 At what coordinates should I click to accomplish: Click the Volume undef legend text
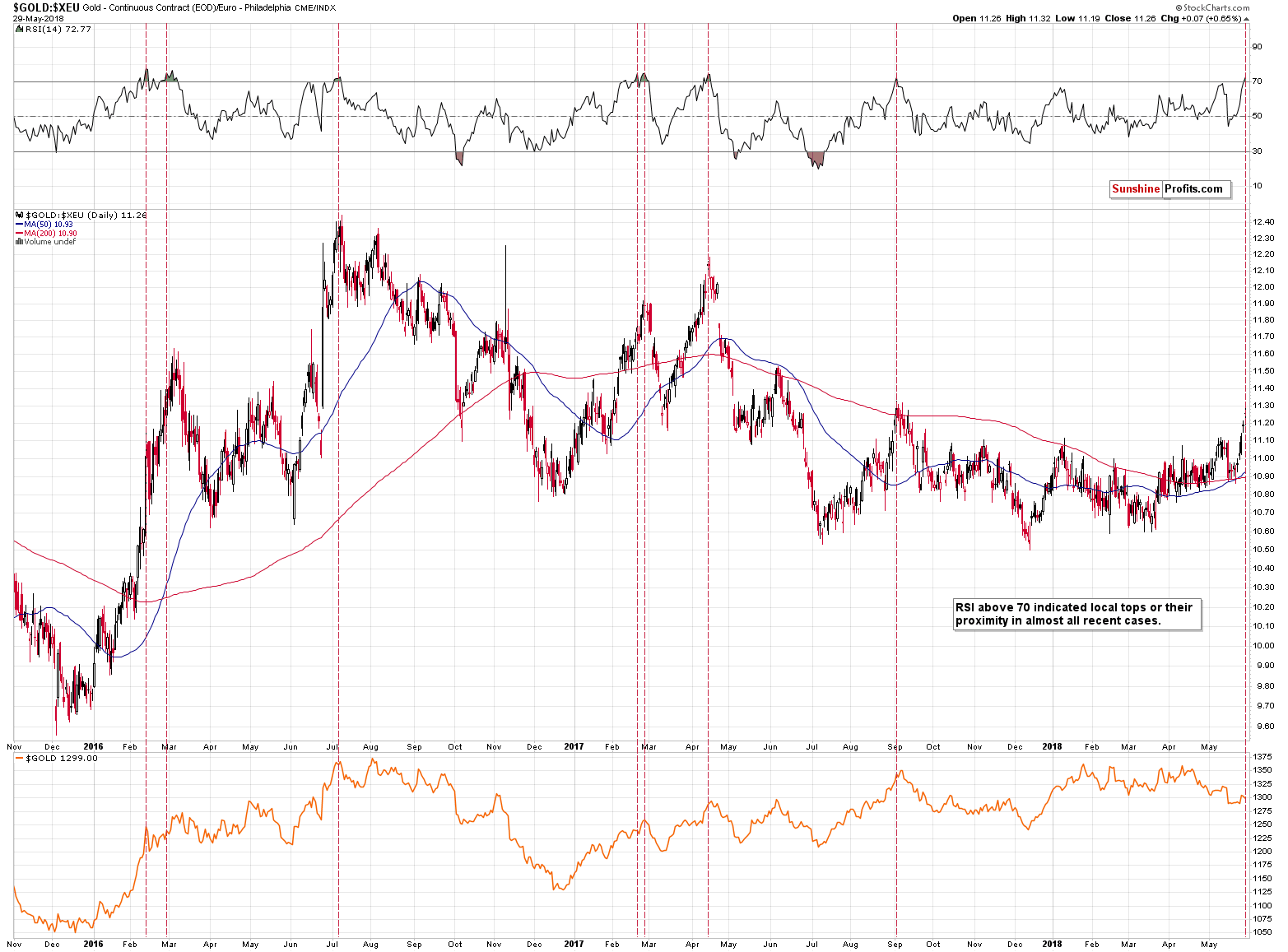pos(50,242)
